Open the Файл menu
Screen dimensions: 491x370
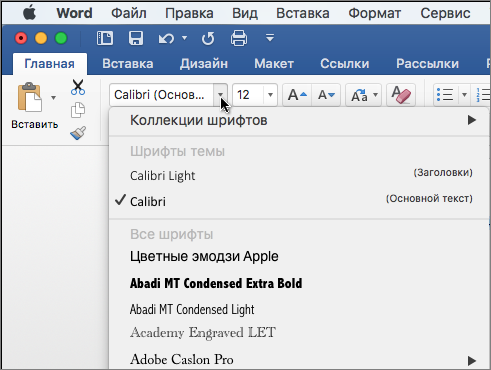click(x=129, y=13)
